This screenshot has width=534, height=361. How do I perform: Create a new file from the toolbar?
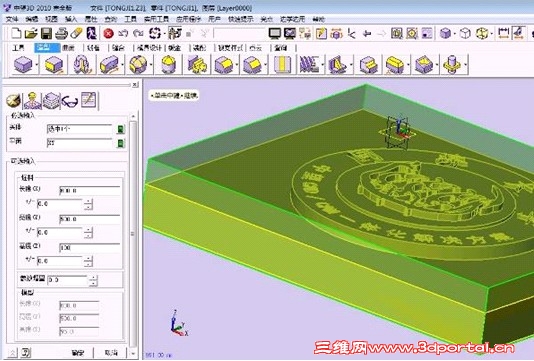click(16, 33)
